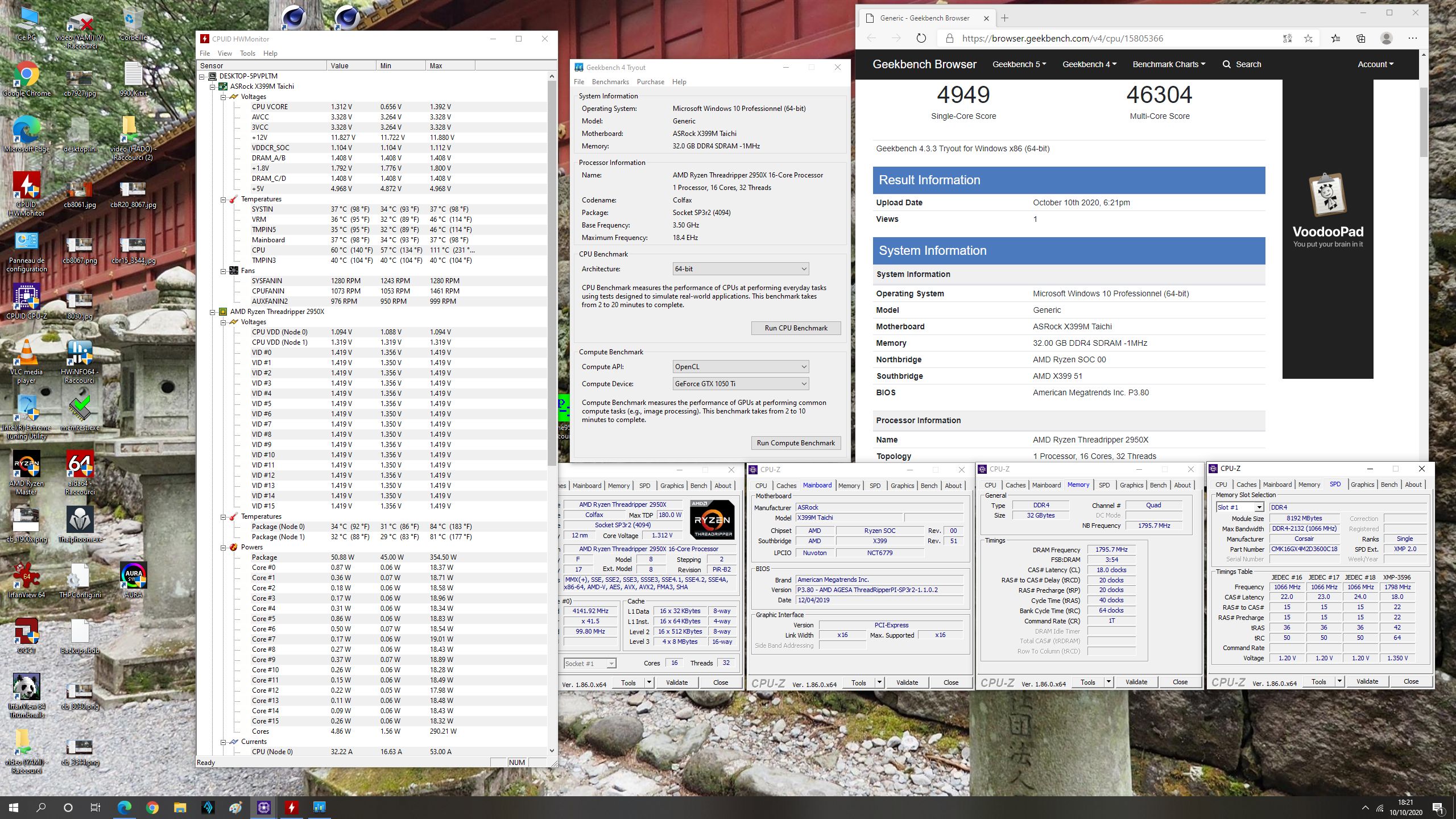Select the Ce PC desktop icon
Viewport: 1456px width, 819px height.
pos(27,23)
